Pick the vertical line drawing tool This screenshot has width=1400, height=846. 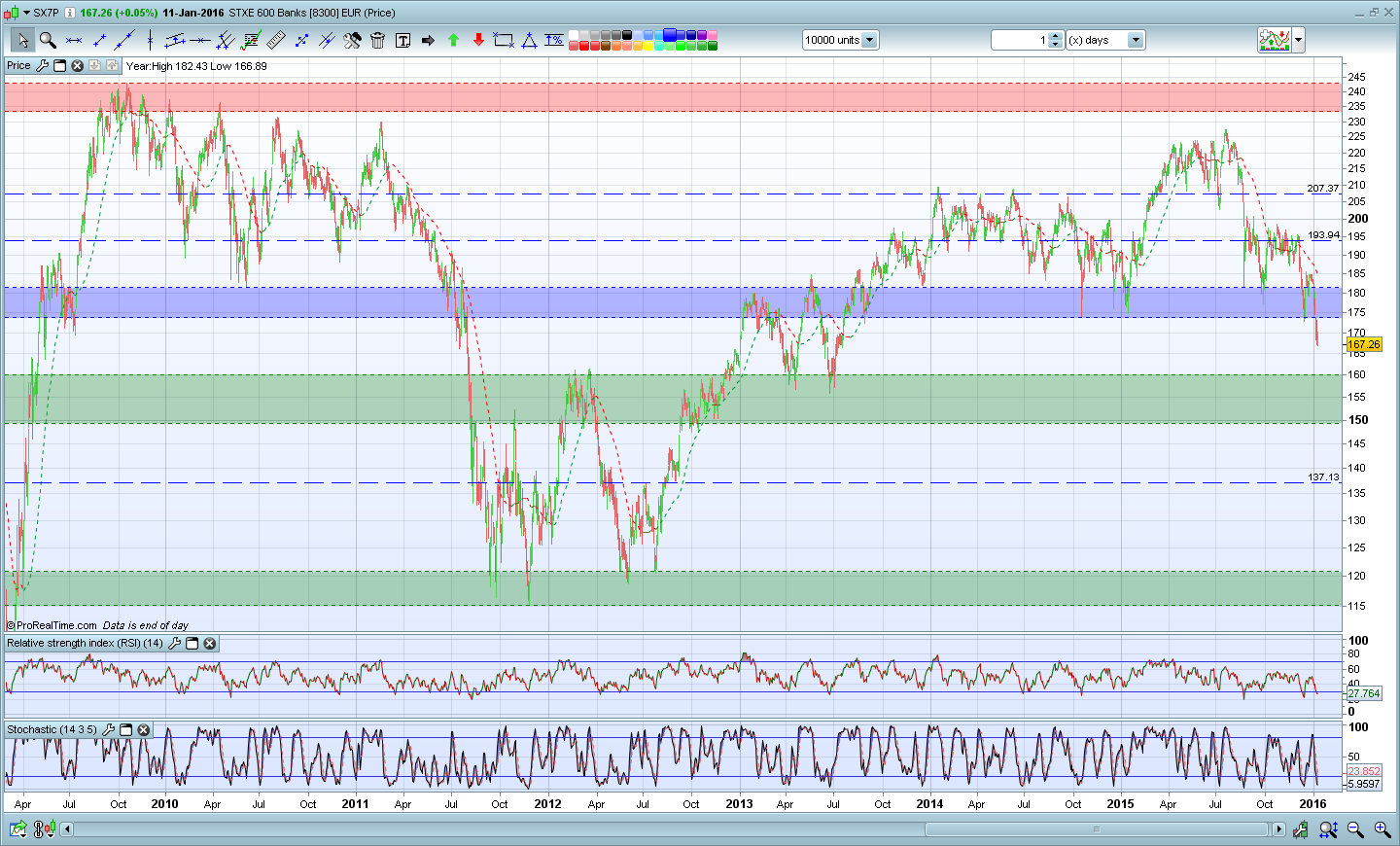[x=150, y=40]
